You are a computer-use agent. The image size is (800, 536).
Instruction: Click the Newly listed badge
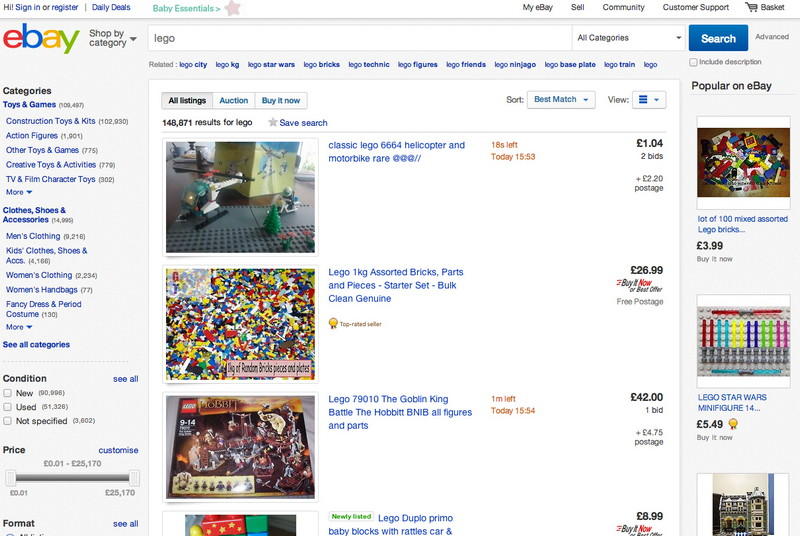pyautogui.click(x=351, y=517)
